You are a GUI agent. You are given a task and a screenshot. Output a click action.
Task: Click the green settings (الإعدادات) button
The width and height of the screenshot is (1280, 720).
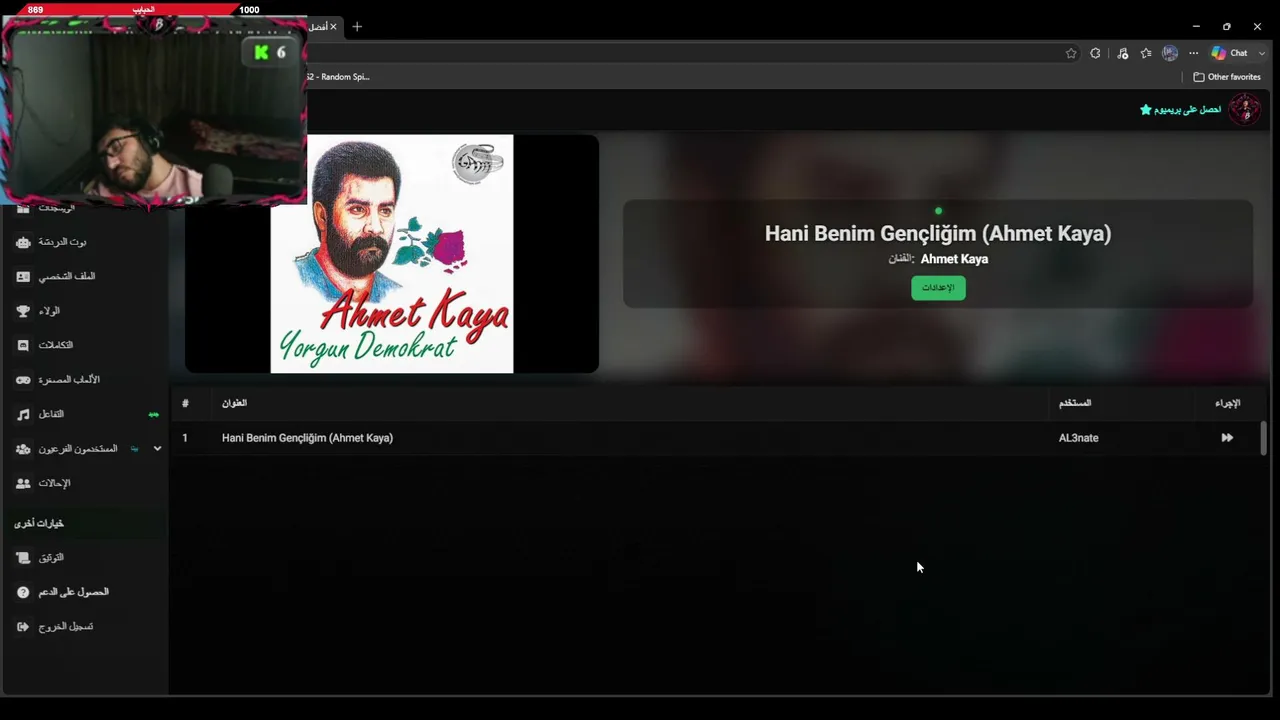[938, 288]
